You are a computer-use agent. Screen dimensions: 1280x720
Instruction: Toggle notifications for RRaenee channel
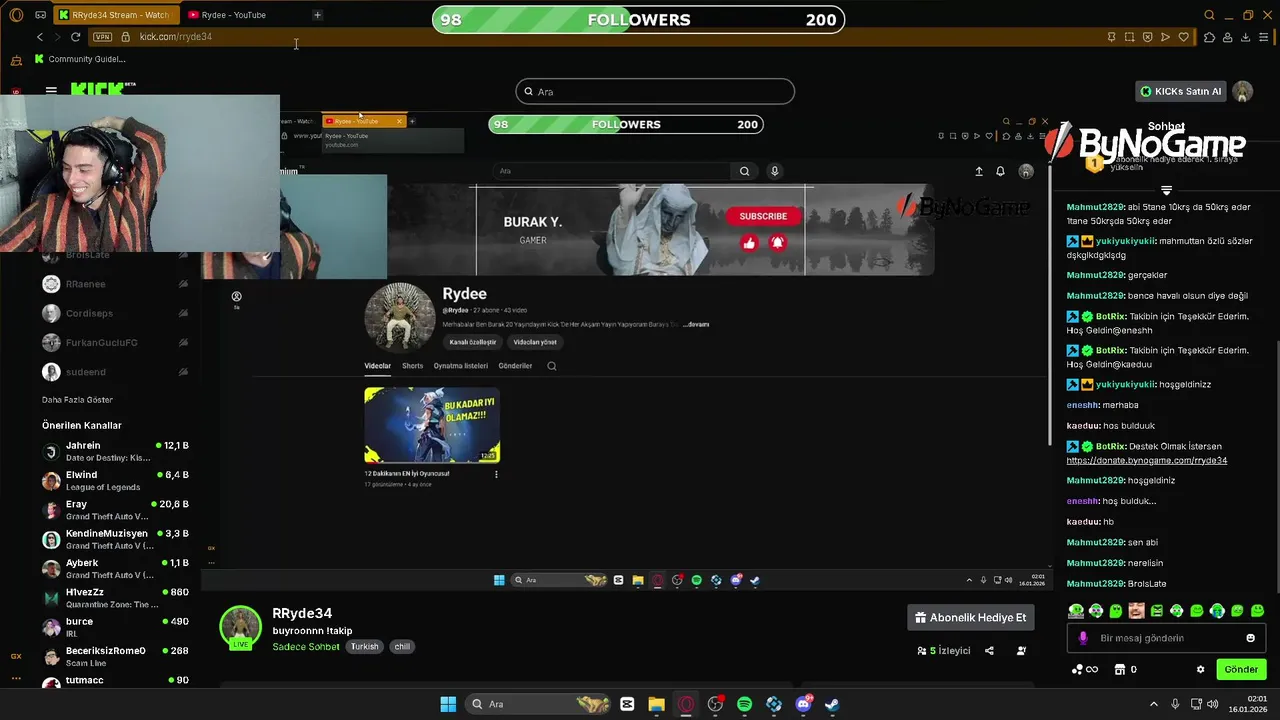click(x=183, y=284)
